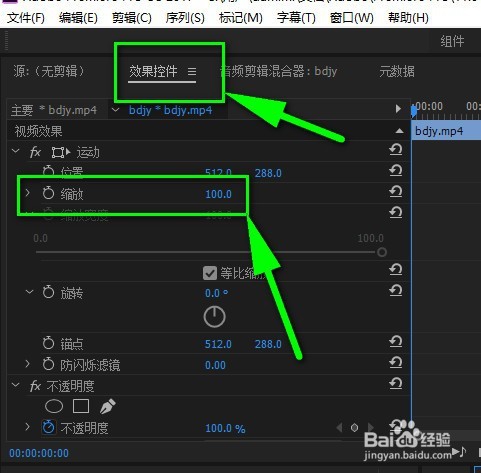Reset the 防闪烁滤镜 parameter
The width and height of the screenshot is (481, 473).
tap(396, 363)
